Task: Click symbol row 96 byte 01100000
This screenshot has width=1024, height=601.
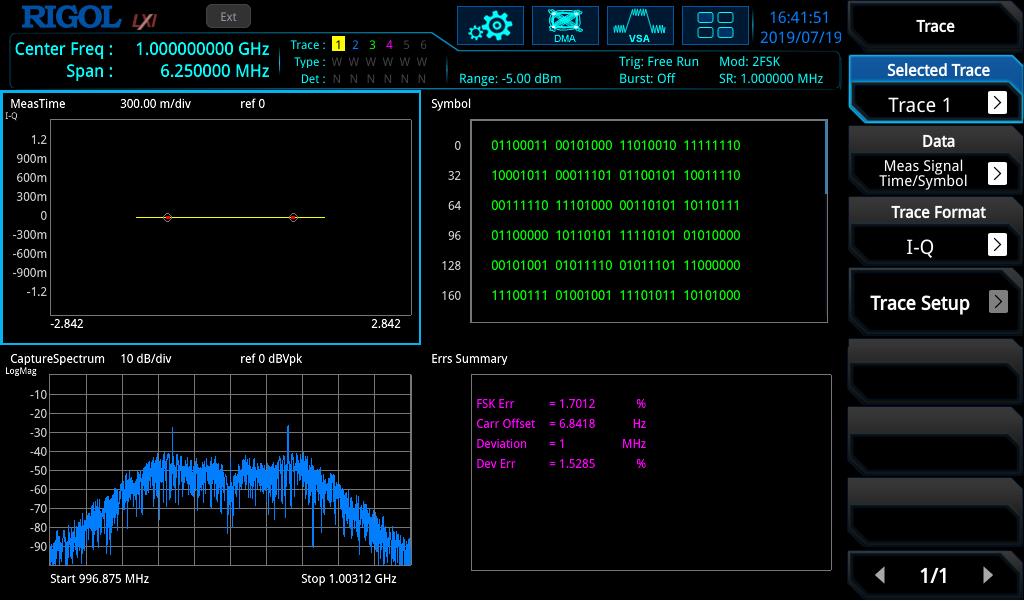Action: 519,235
